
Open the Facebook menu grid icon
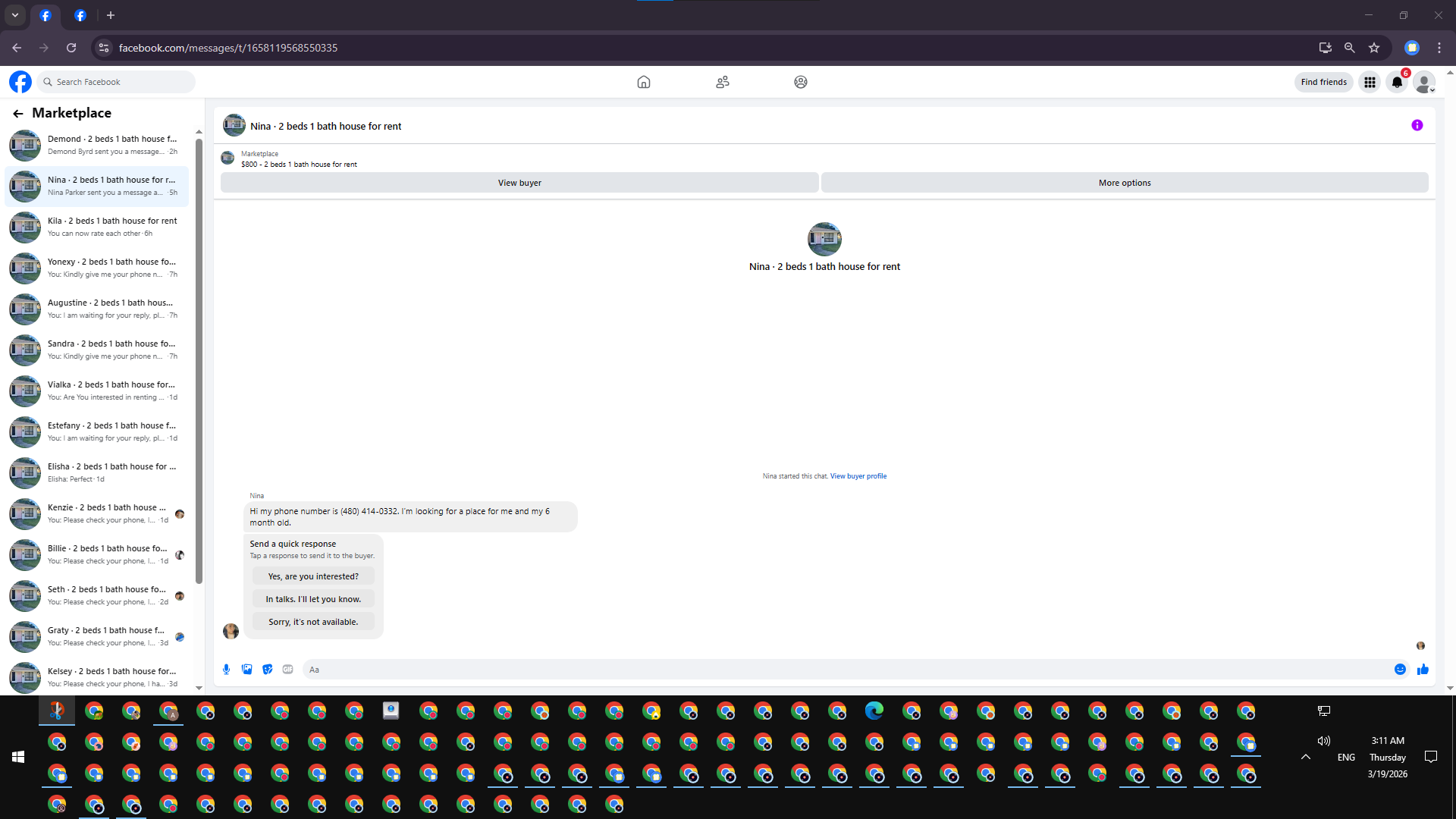1370,82
